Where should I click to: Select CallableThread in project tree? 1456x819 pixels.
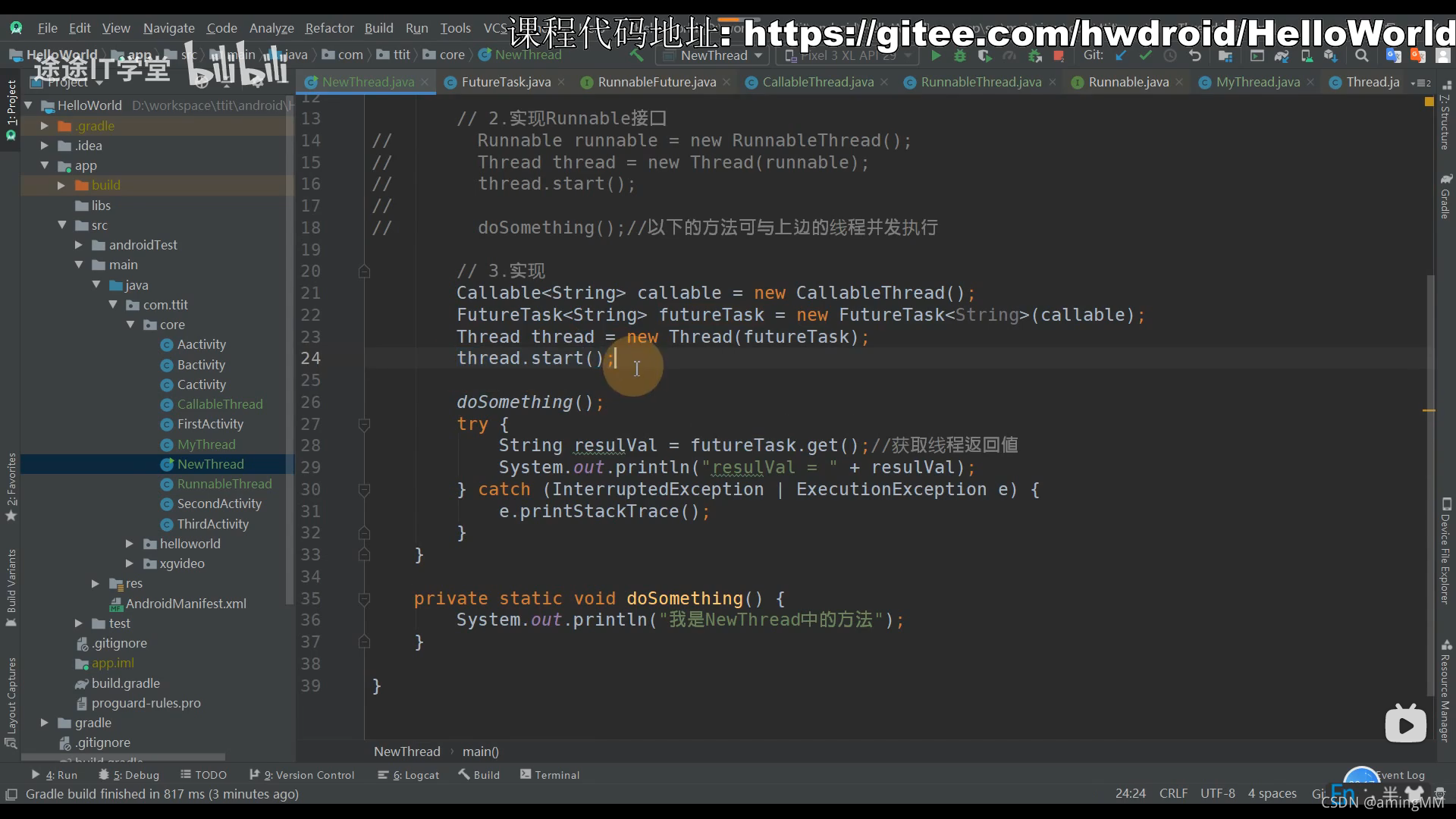pyautogui.click(x=220, y=404)
